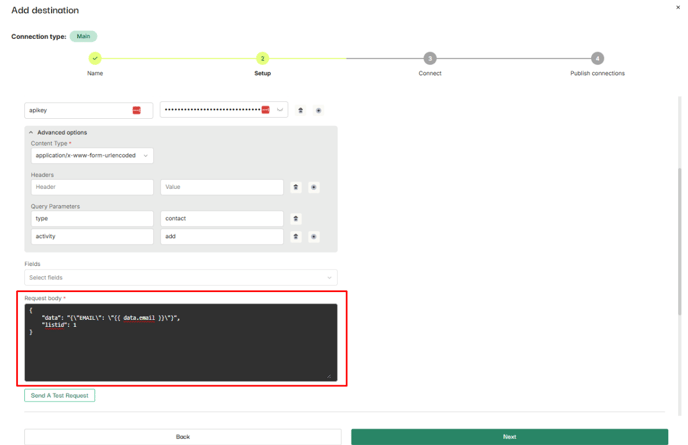Screen dimensions: 688x445
Task: Delete the 'type' query parameter row
Action: click(296, 219)
